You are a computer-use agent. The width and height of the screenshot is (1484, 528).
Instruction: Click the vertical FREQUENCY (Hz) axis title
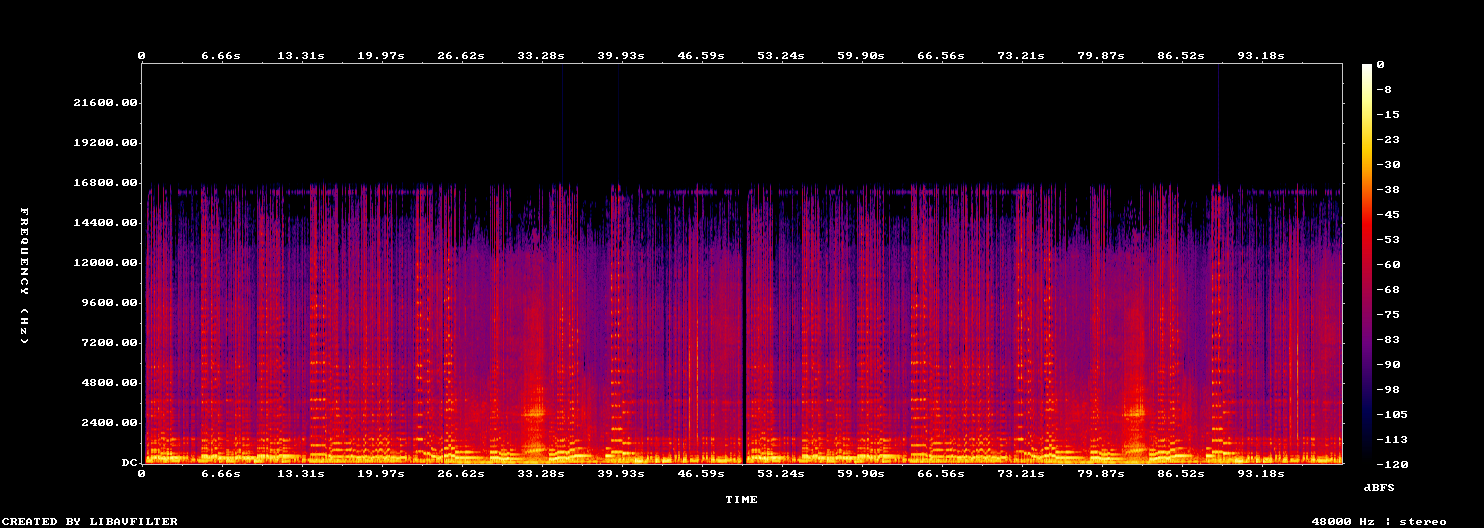click(25, 276)
